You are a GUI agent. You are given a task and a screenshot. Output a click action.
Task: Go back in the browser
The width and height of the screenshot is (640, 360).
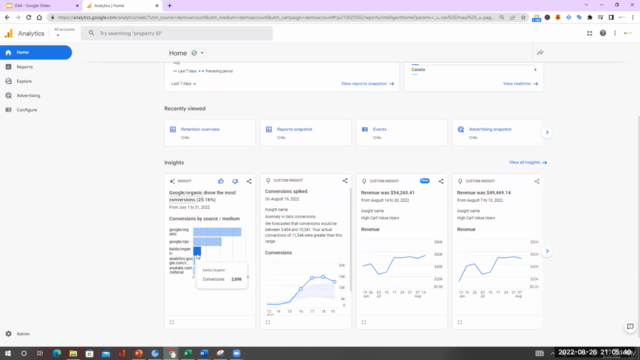[x=7, y=18]
